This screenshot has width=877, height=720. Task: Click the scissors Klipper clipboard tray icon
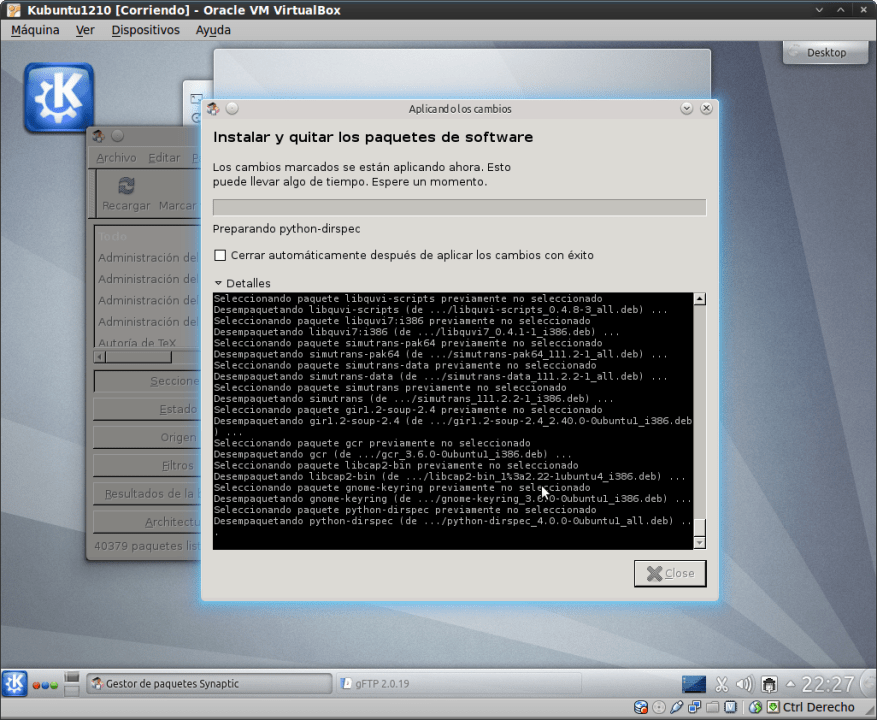coord(720,684)
